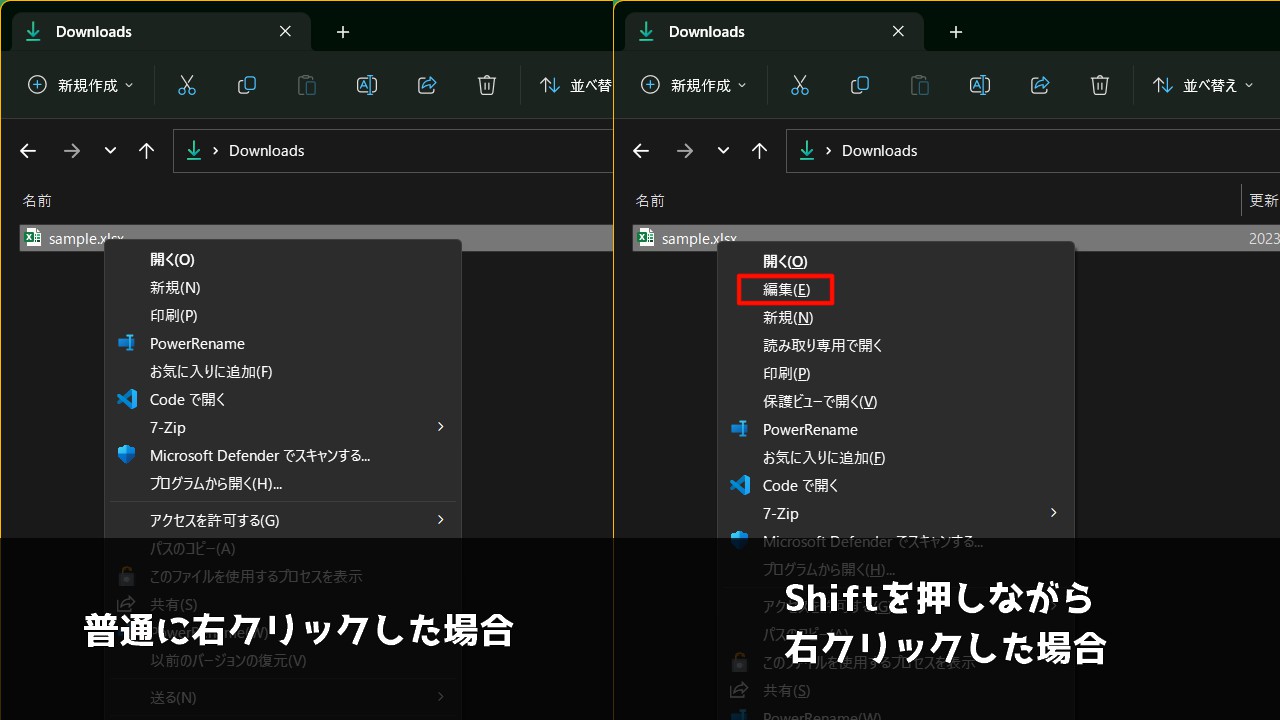Open the address bar history dropdown chevron
The image size is (1280, 720).
[x=109, y=150]
